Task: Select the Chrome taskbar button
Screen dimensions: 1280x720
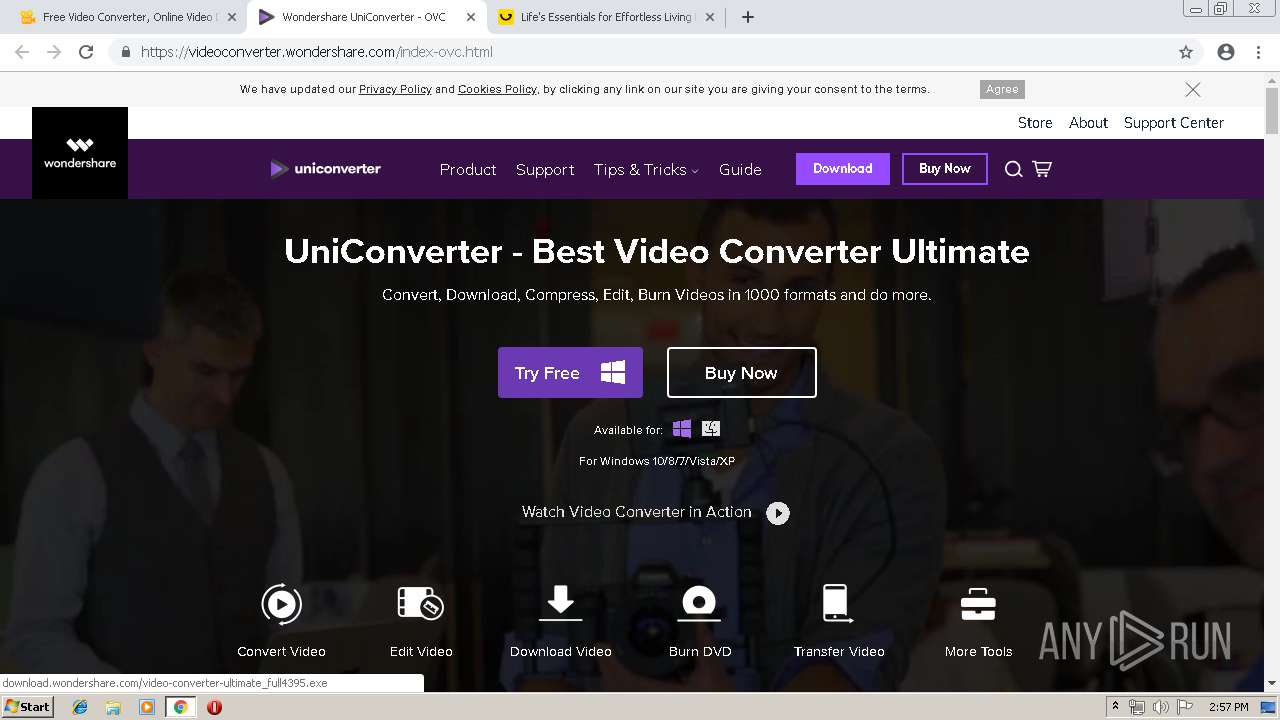Action: tap(180, 707)
